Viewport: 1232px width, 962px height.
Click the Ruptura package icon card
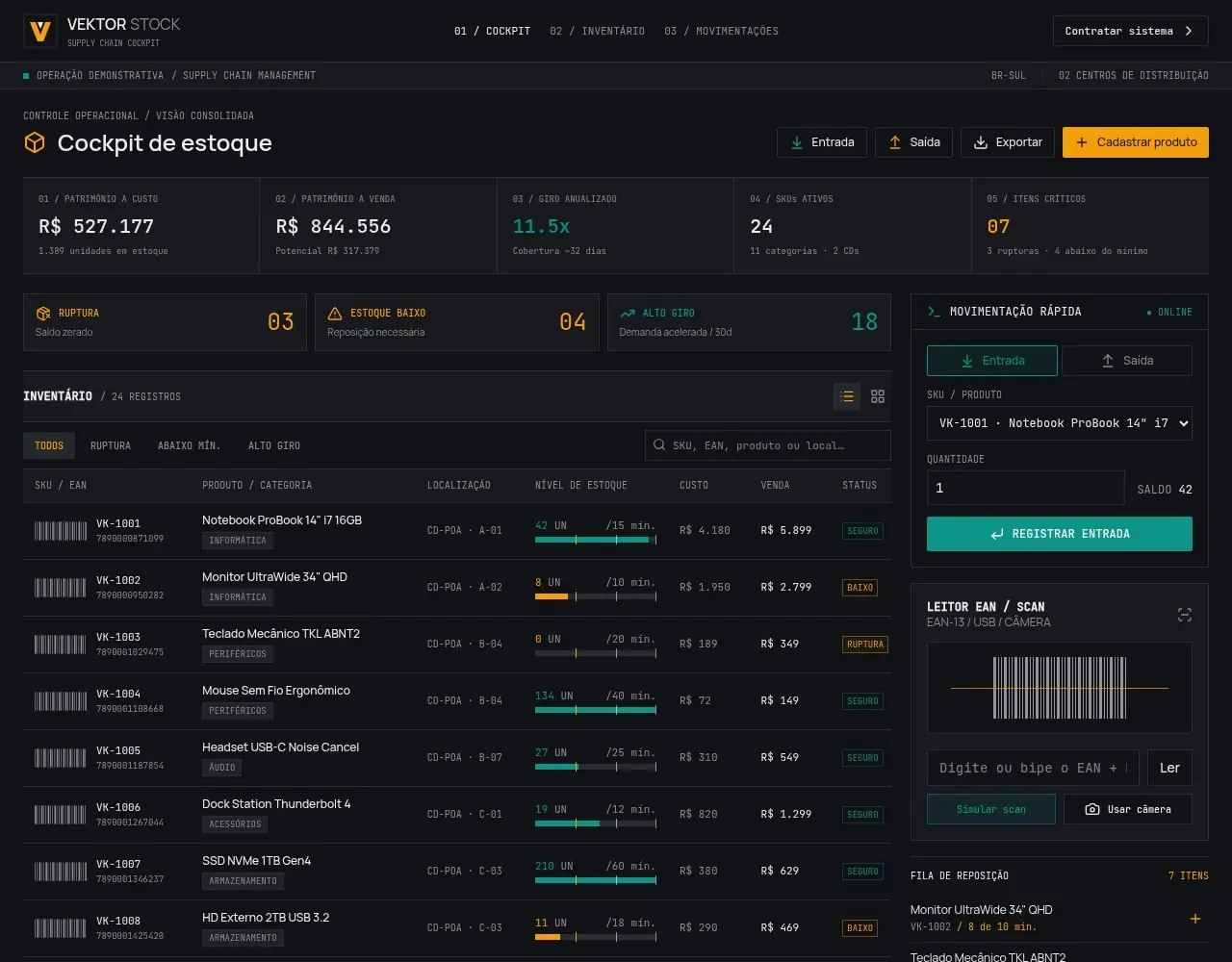pyautogui.click(x=43, y=314)
